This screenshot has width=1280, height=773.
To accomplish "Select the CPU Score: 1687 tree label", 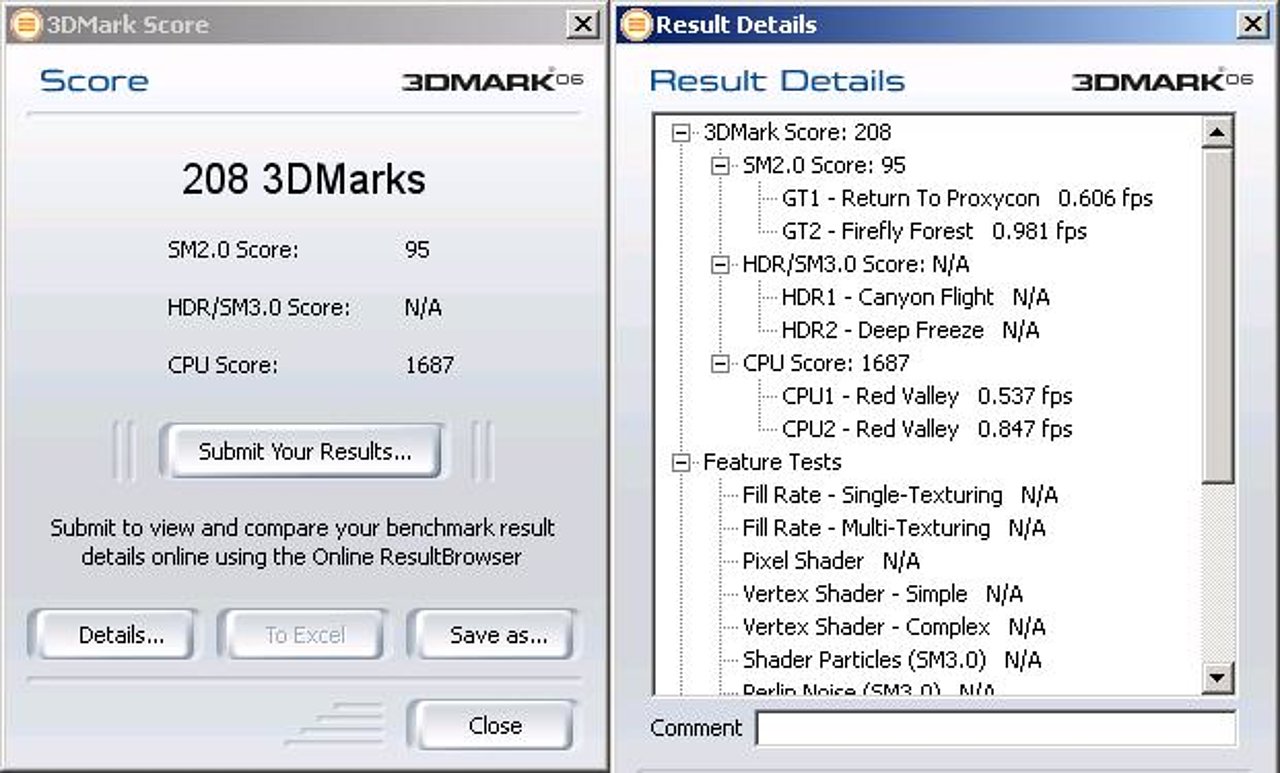I will click(x=826, y=363).
